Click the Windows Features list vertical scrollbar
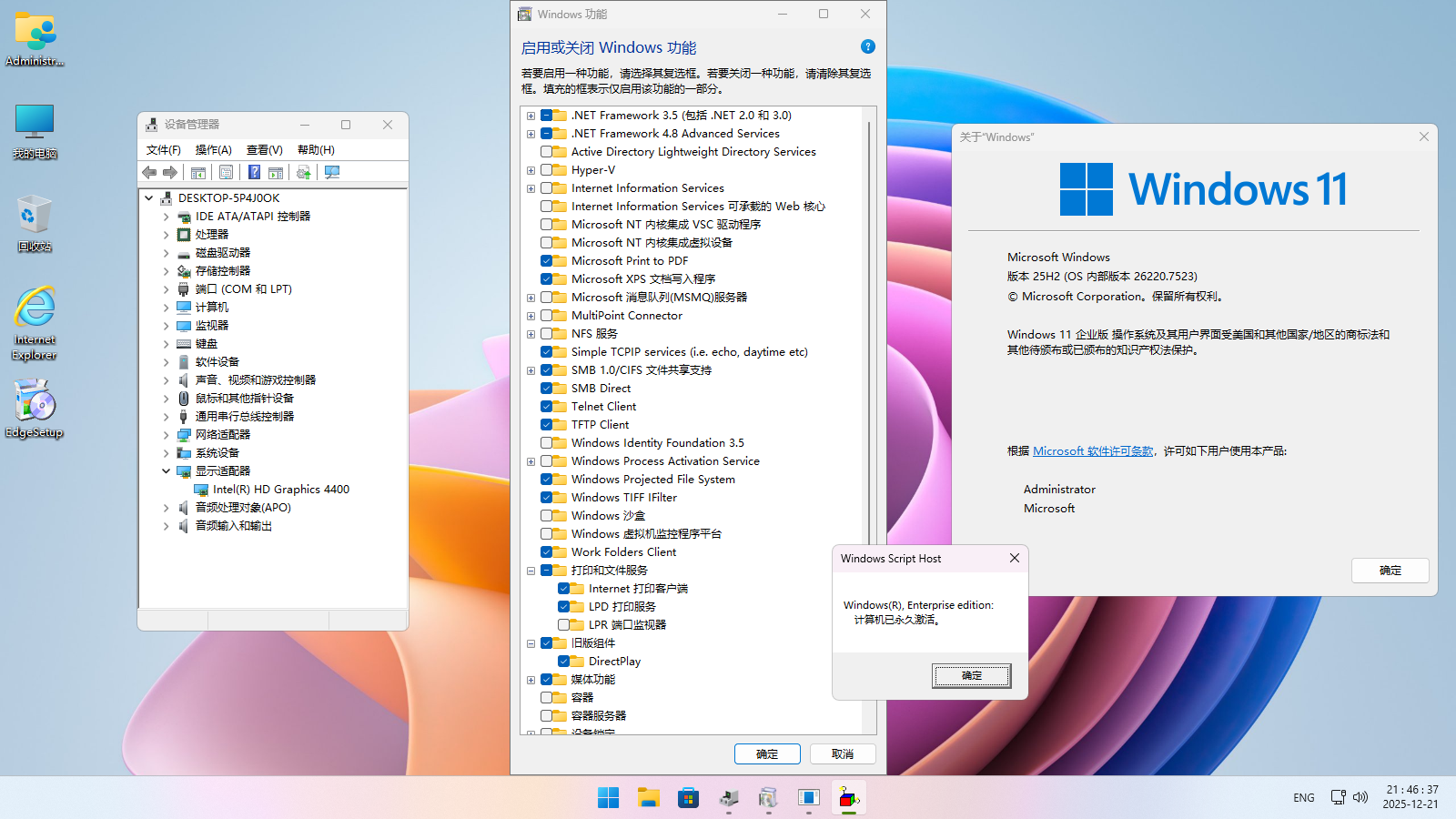Screen dimensions: 1456x819 pos(869,332)
